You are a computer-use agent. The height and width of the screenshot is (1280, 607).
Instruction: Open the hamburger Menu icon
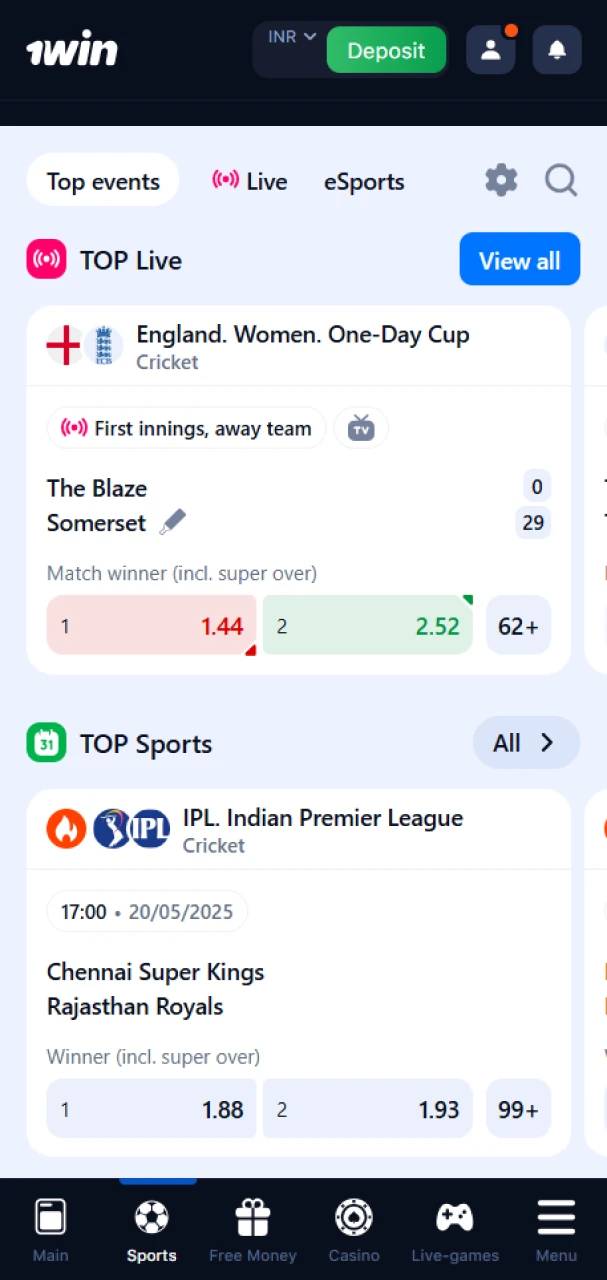556,1217
